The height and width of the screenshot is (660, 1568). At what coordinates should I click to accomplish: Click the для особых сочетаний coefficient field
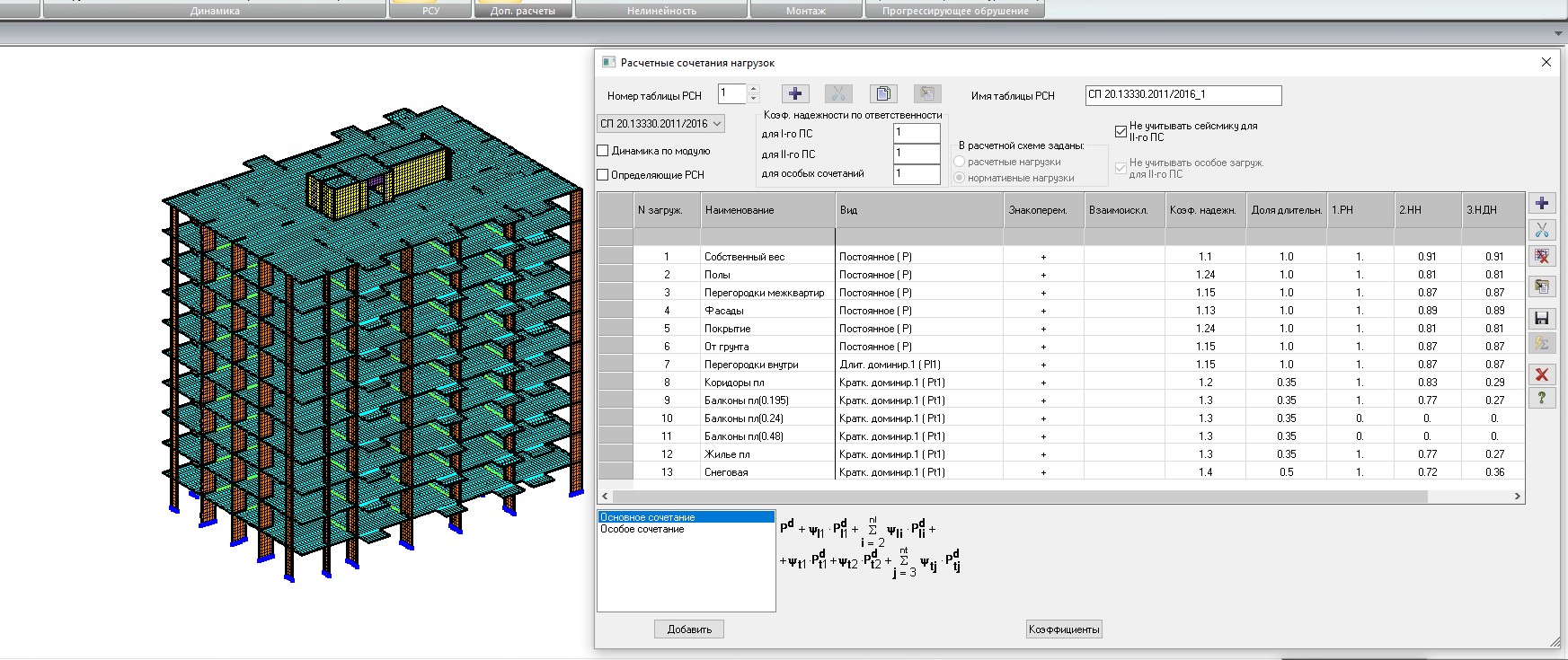pyautogui.click(x=917, y=173)
